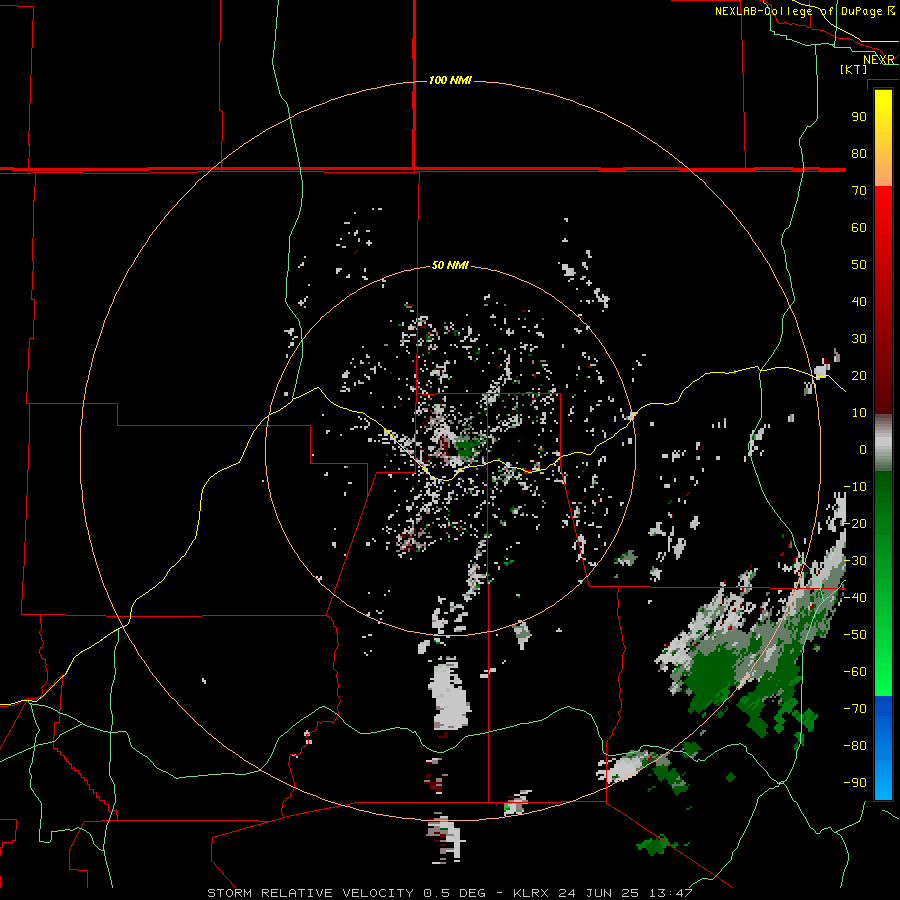Click the Storm Relative Velocity KLRX caption

click(450, 893)
